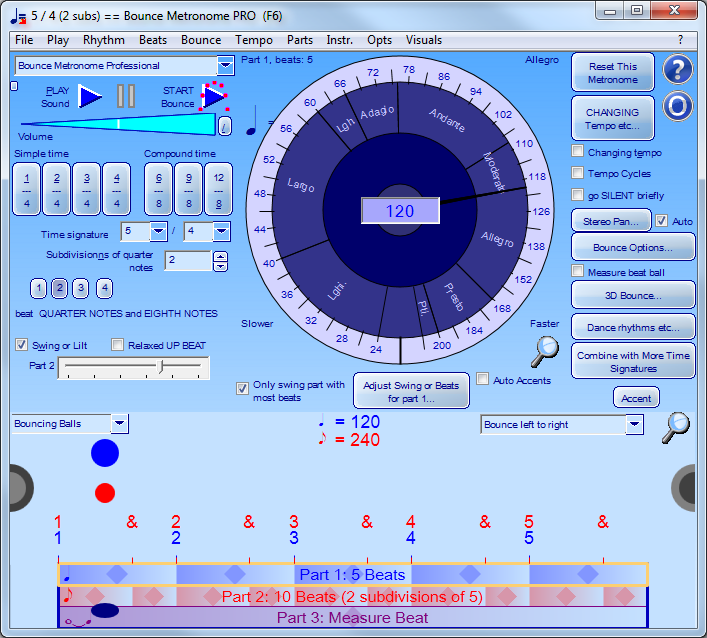Enable Changing tempo checkbox
Image resolution: width=707 pixels, height=638 pixels.
click(x=578, y=151)
